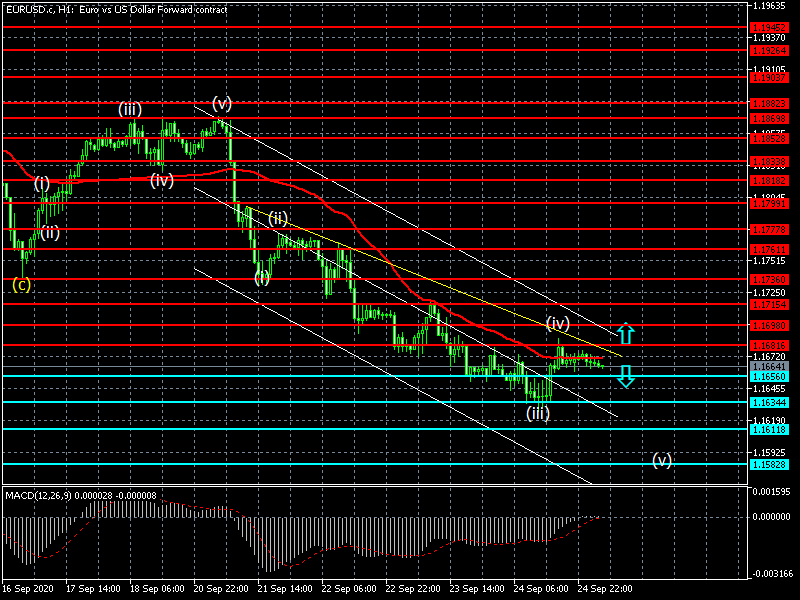The image size is (800, 600).
Task: Click the EURUSD.c, H1 chart title
Action: pos(116,9)
